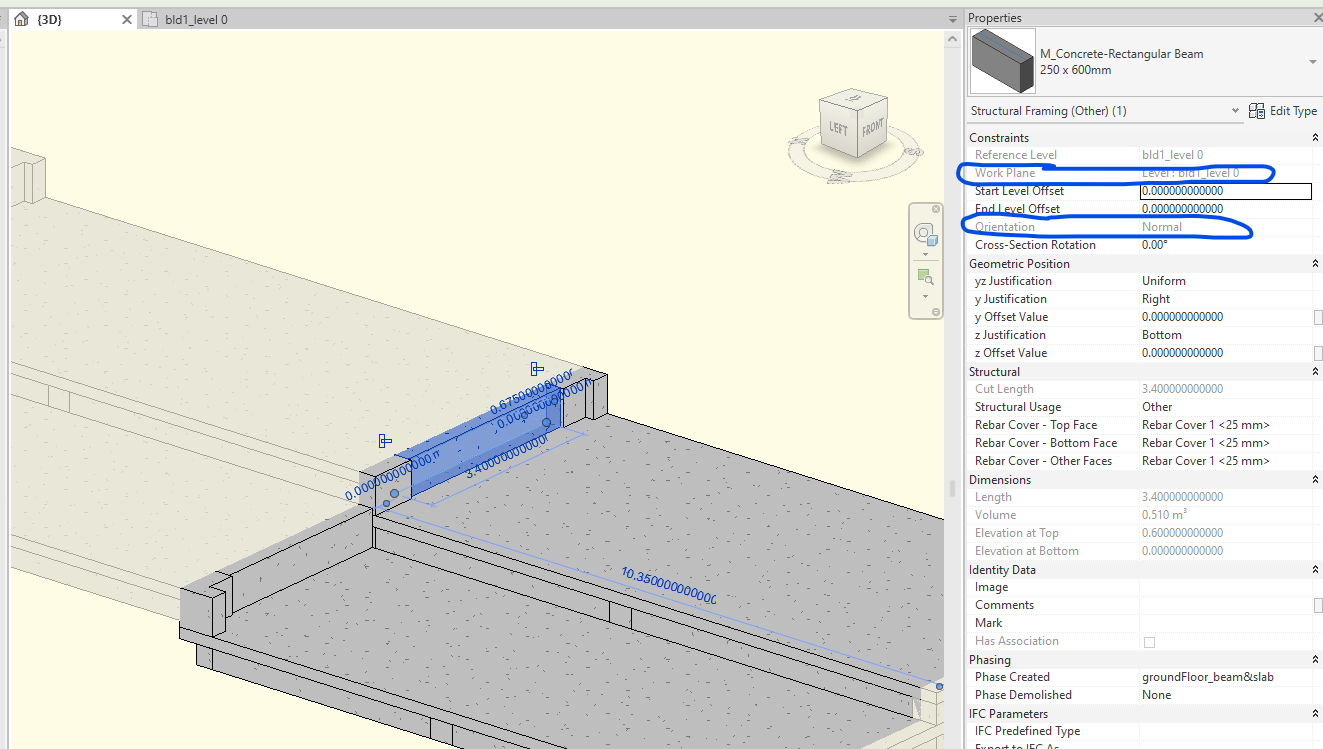Select the beam's left end drag grip
The height and width of the screenshot is (749, 1323).
tap(395, 494)
